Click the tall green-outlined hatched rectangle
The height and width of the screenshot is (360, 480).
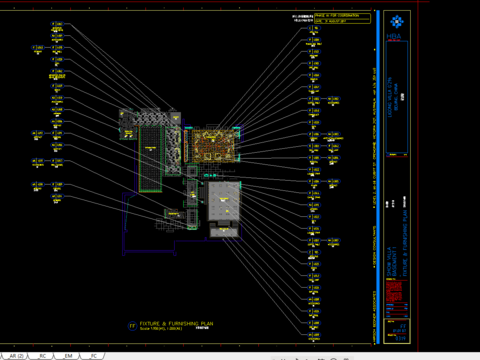[150, 159]
